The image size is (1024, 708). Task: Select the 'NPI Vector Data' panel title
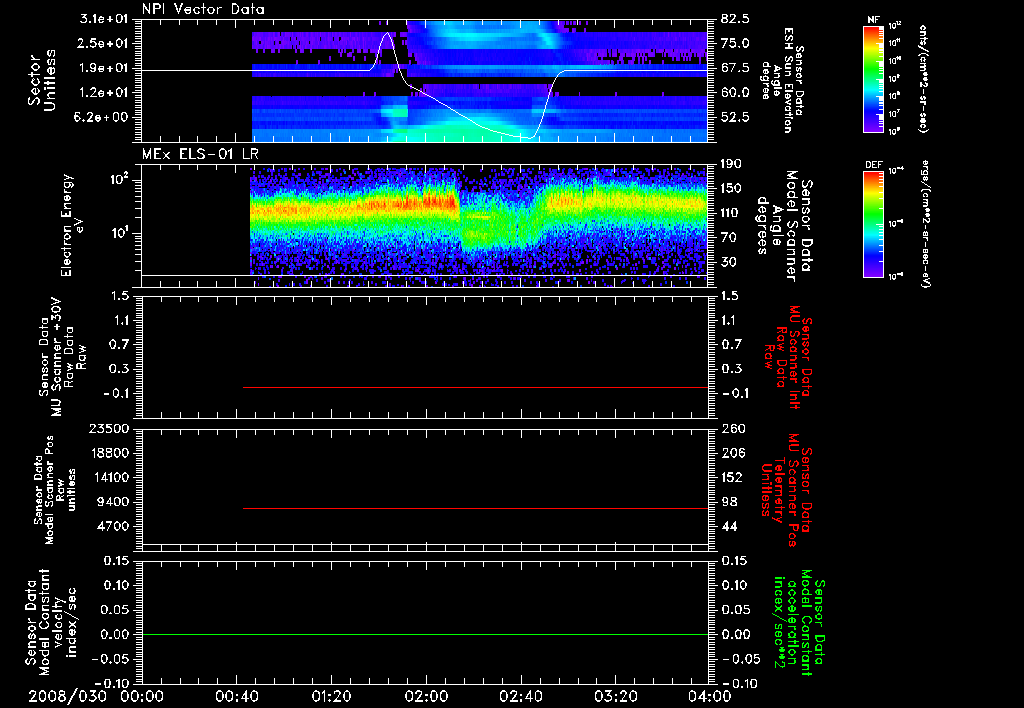tap(203, 9)
